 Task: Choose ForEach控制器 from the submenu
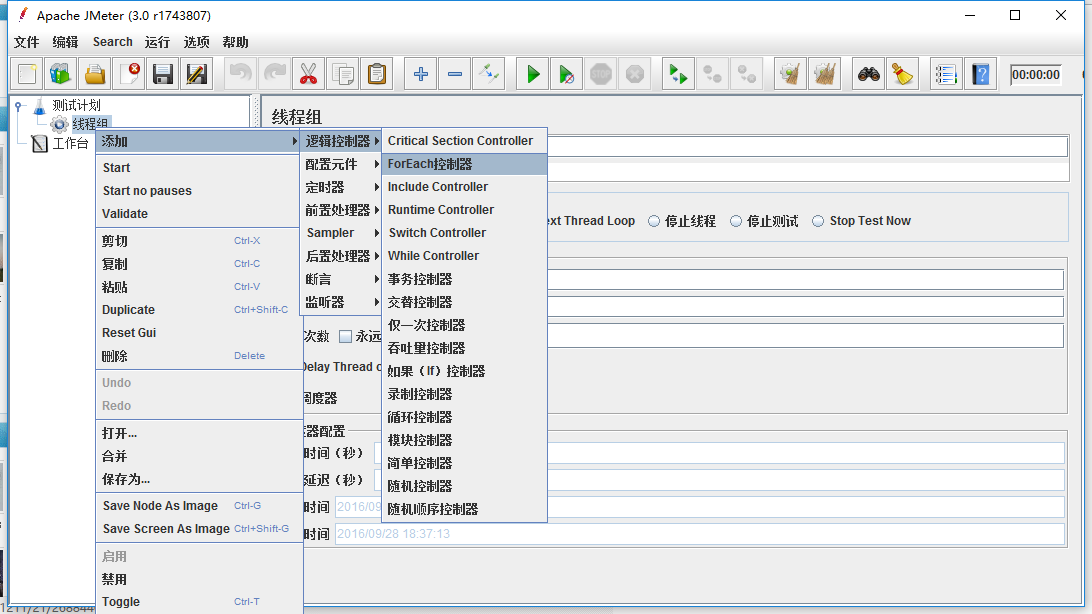pyautogui.click(x=465, y=164)
